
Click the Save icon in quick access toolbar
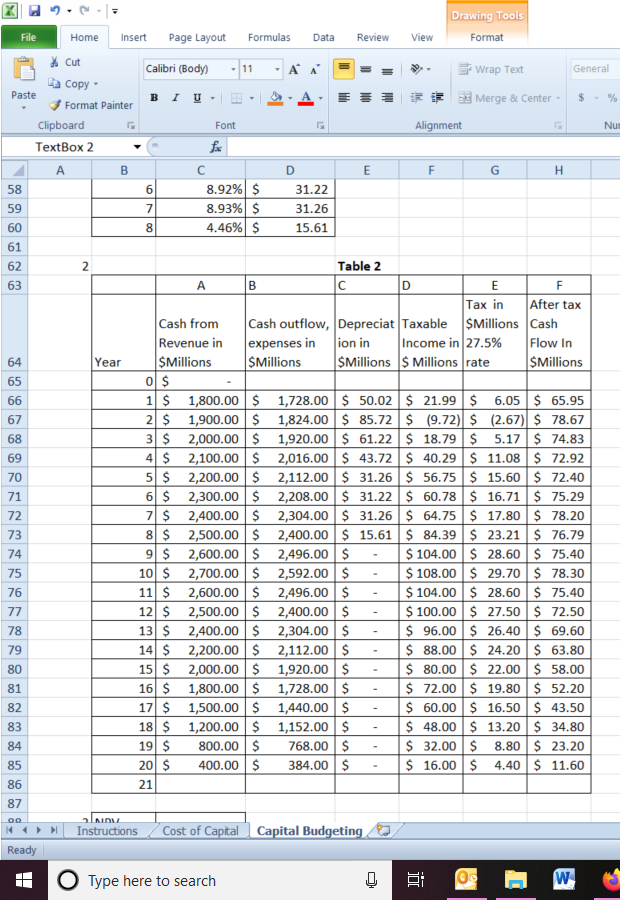coord(34,10)
